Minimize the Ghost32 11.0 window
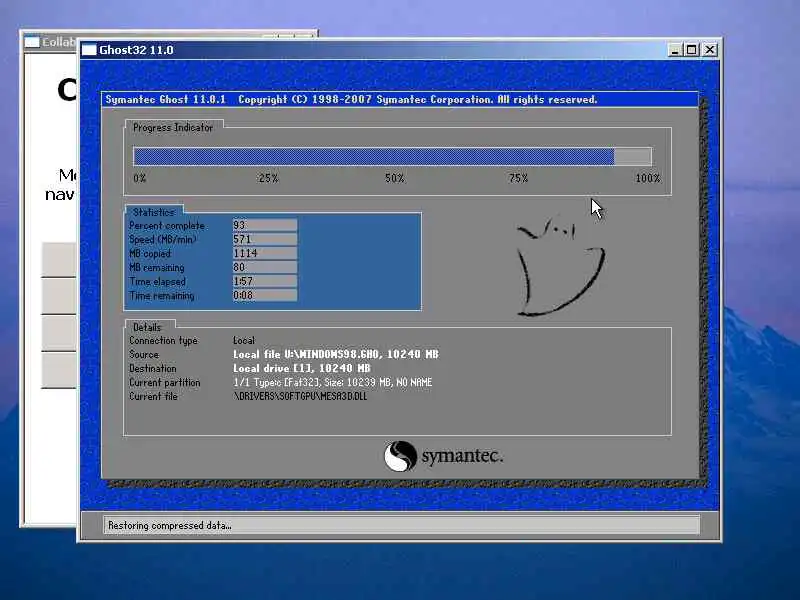The image size is (800, 600). 674,50
